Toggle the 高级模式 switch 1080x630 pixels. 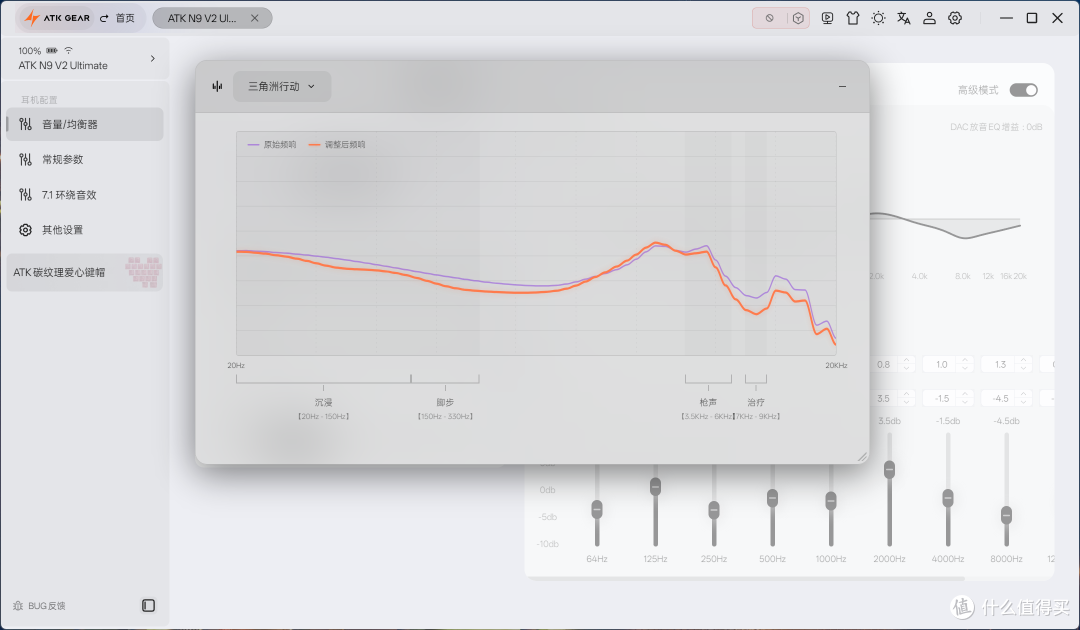[1024, 90]
